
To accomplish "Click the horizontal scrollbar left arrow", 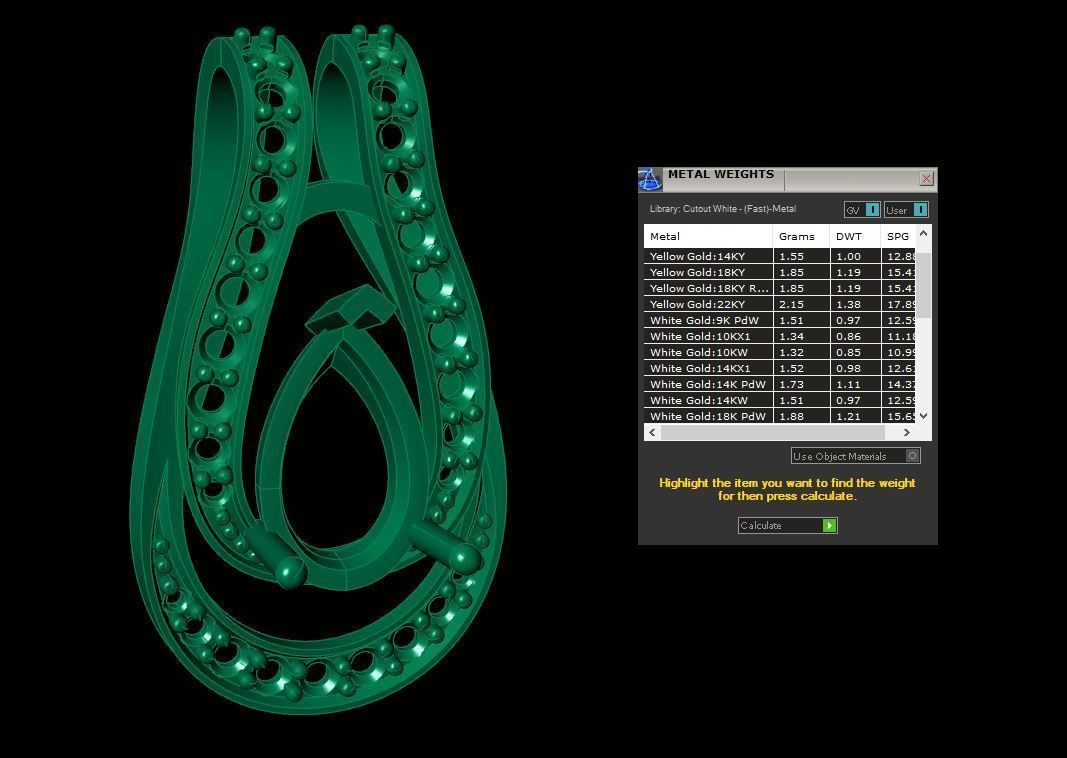I will (x=653, y=432).
